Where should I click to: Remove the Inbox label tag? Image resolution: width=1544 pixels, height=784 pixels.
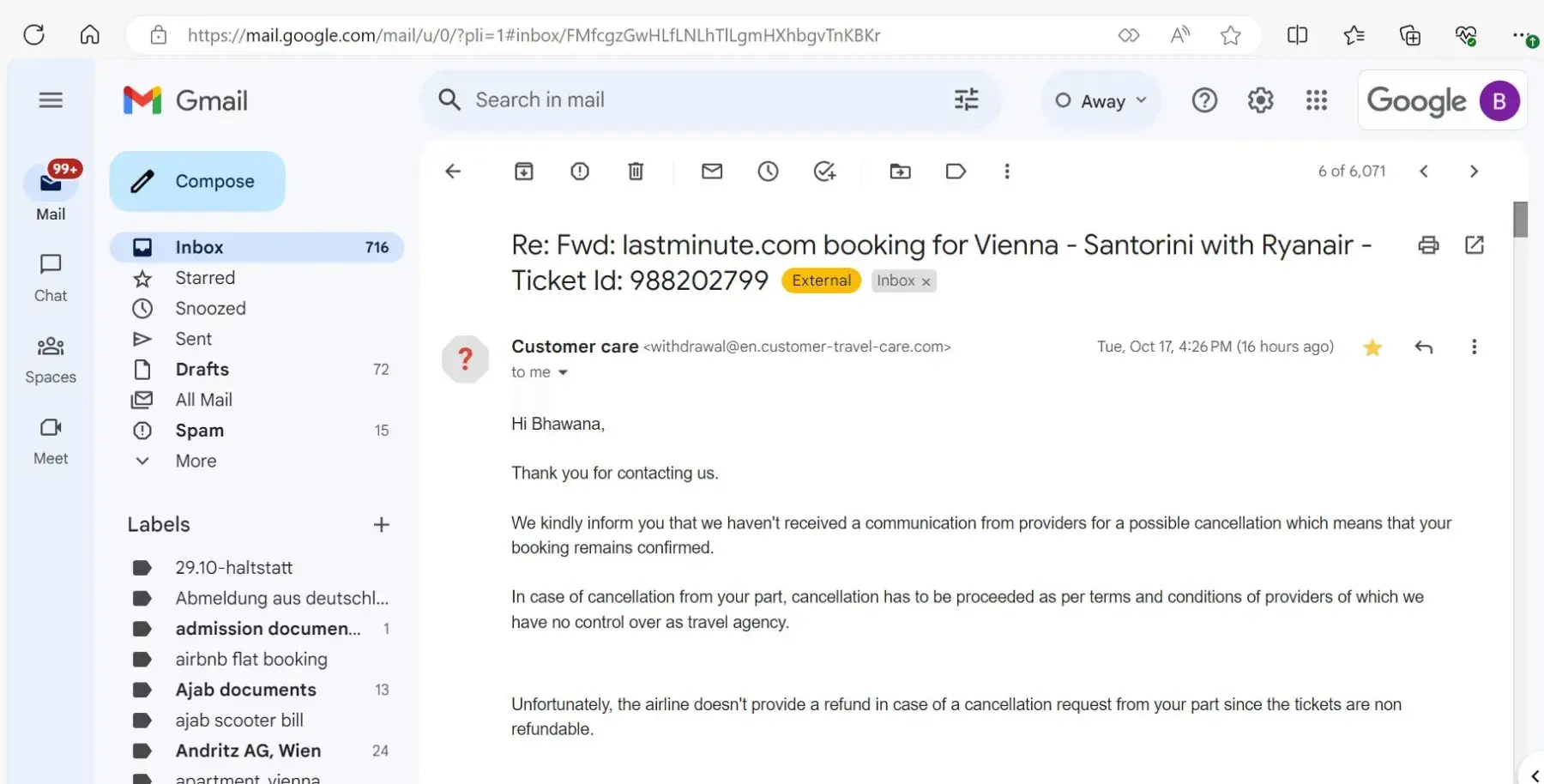[x=926, y=281]
